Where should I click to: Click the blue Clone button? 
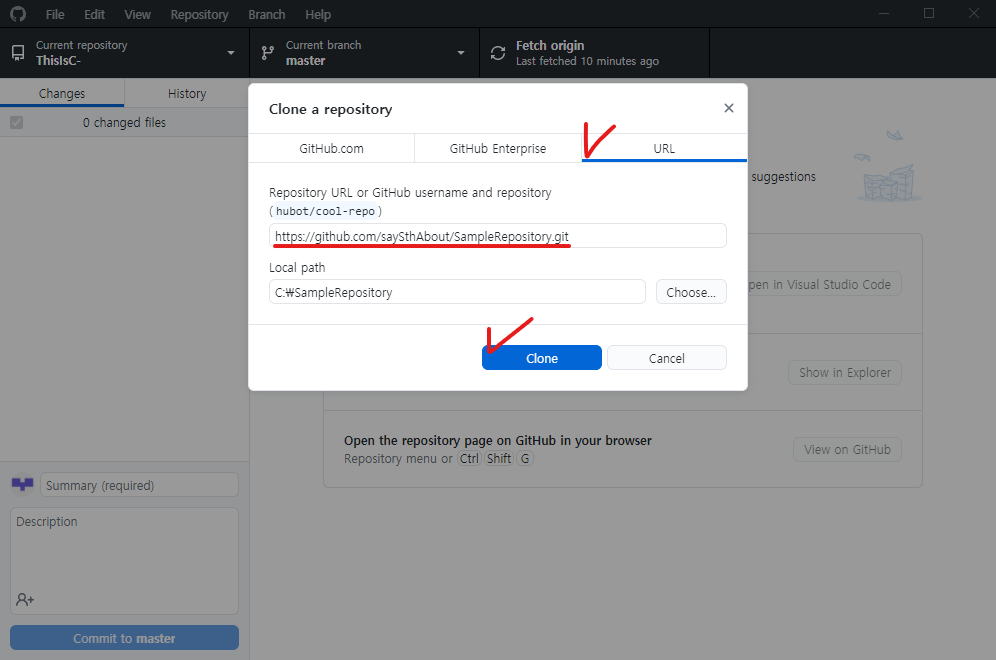click(x=541, y=358)
